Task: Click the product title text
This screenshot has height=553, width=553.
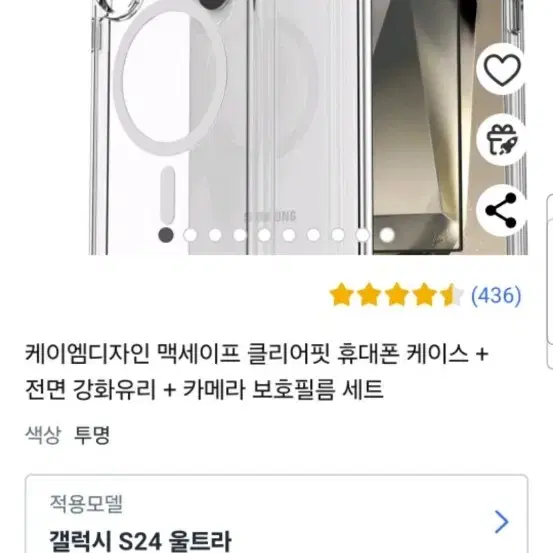Action: (x=256, y=372)
